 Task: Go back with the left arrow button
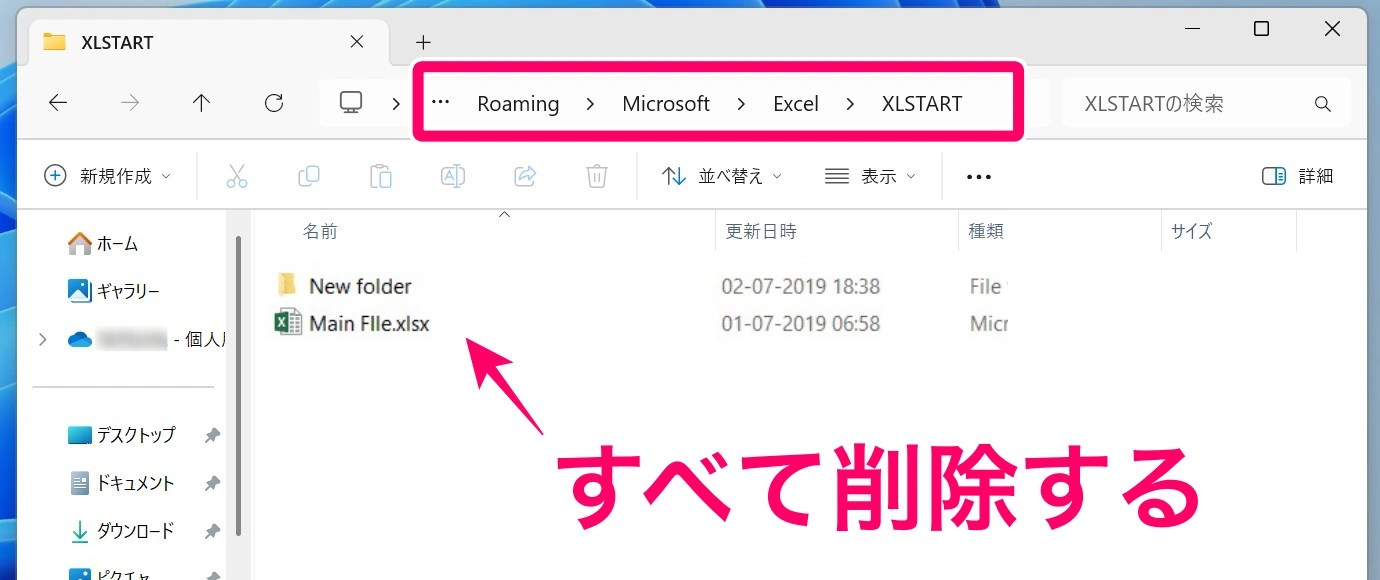(58, 103)
